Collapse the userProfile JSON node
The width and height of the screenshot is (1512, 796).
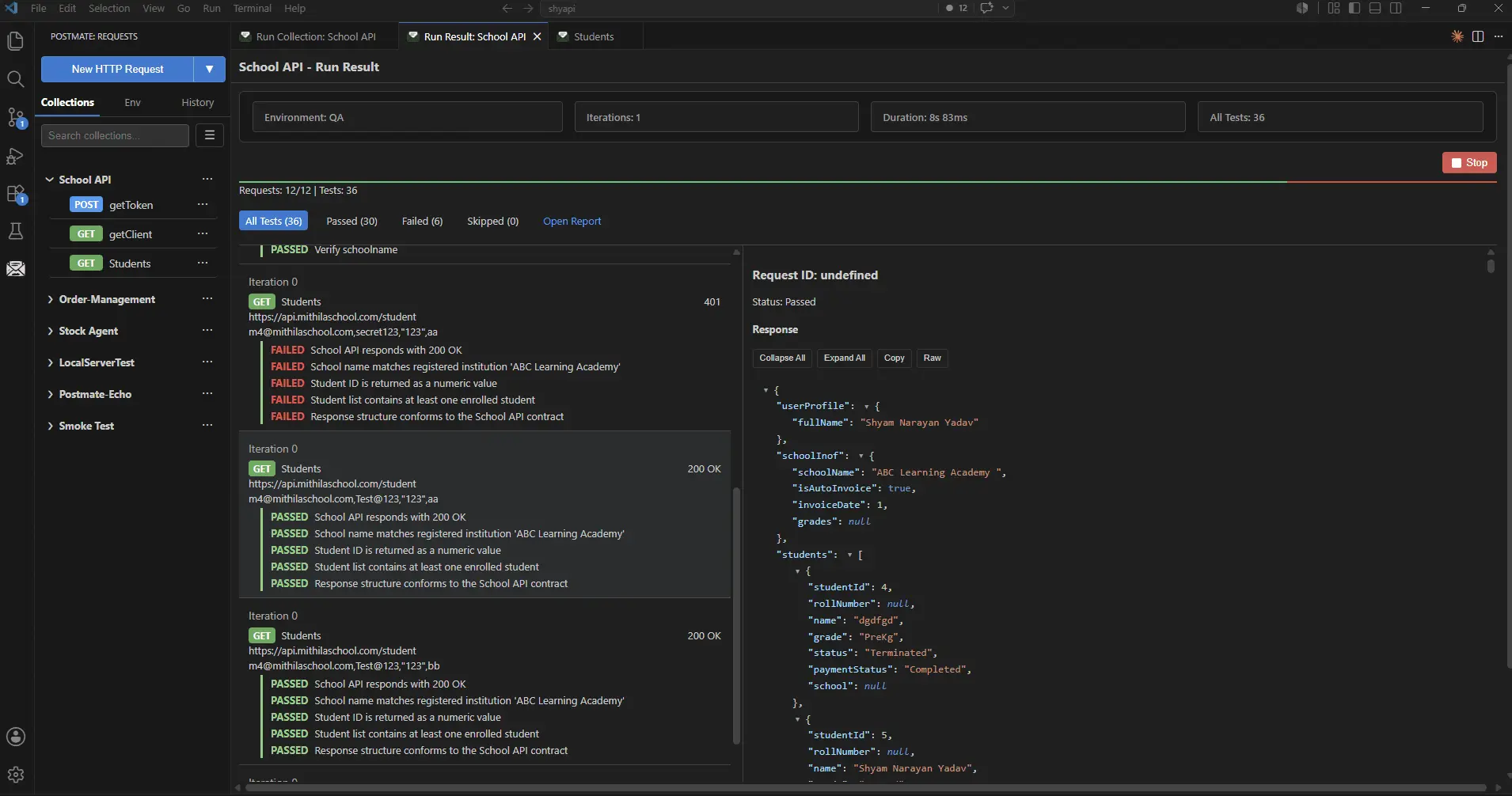pos(866,406)
